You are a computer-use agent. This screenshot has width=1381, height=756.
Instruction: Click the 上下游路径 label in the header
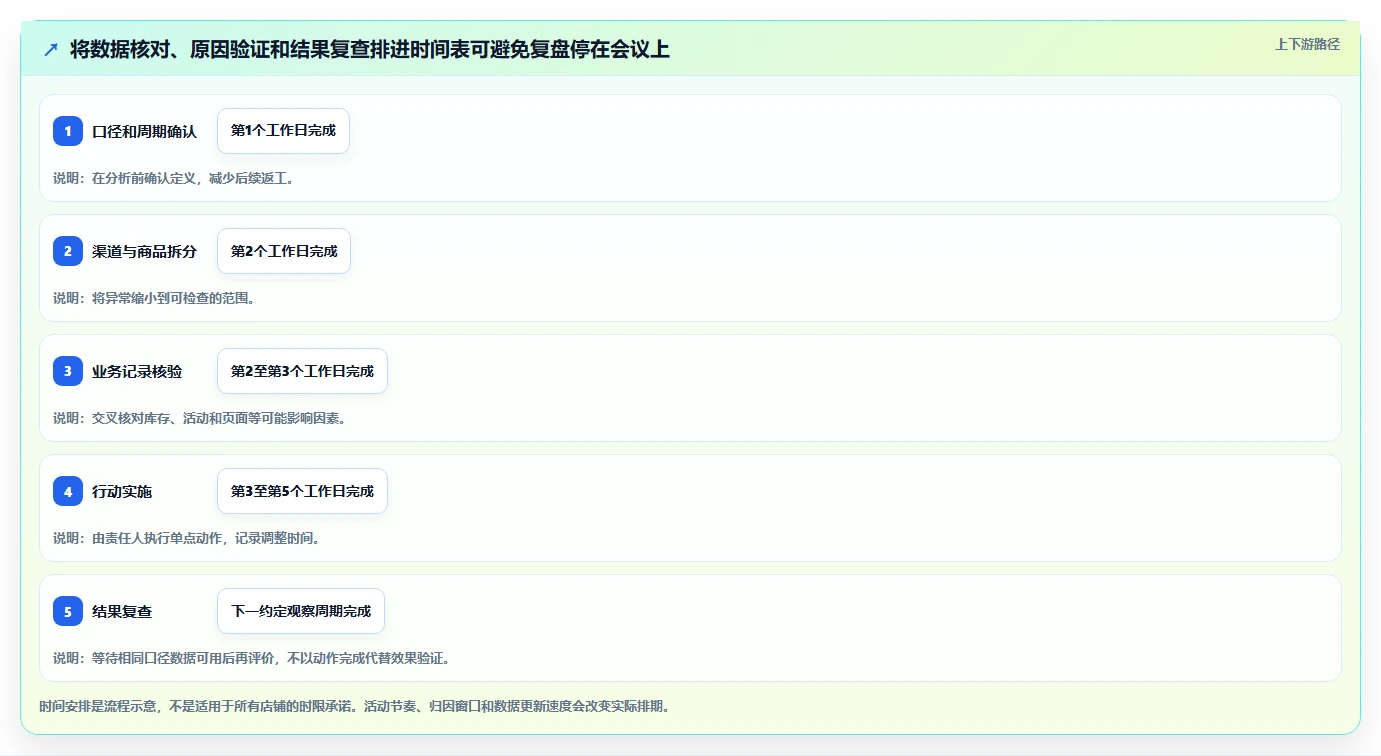[x=1307, y=44]
